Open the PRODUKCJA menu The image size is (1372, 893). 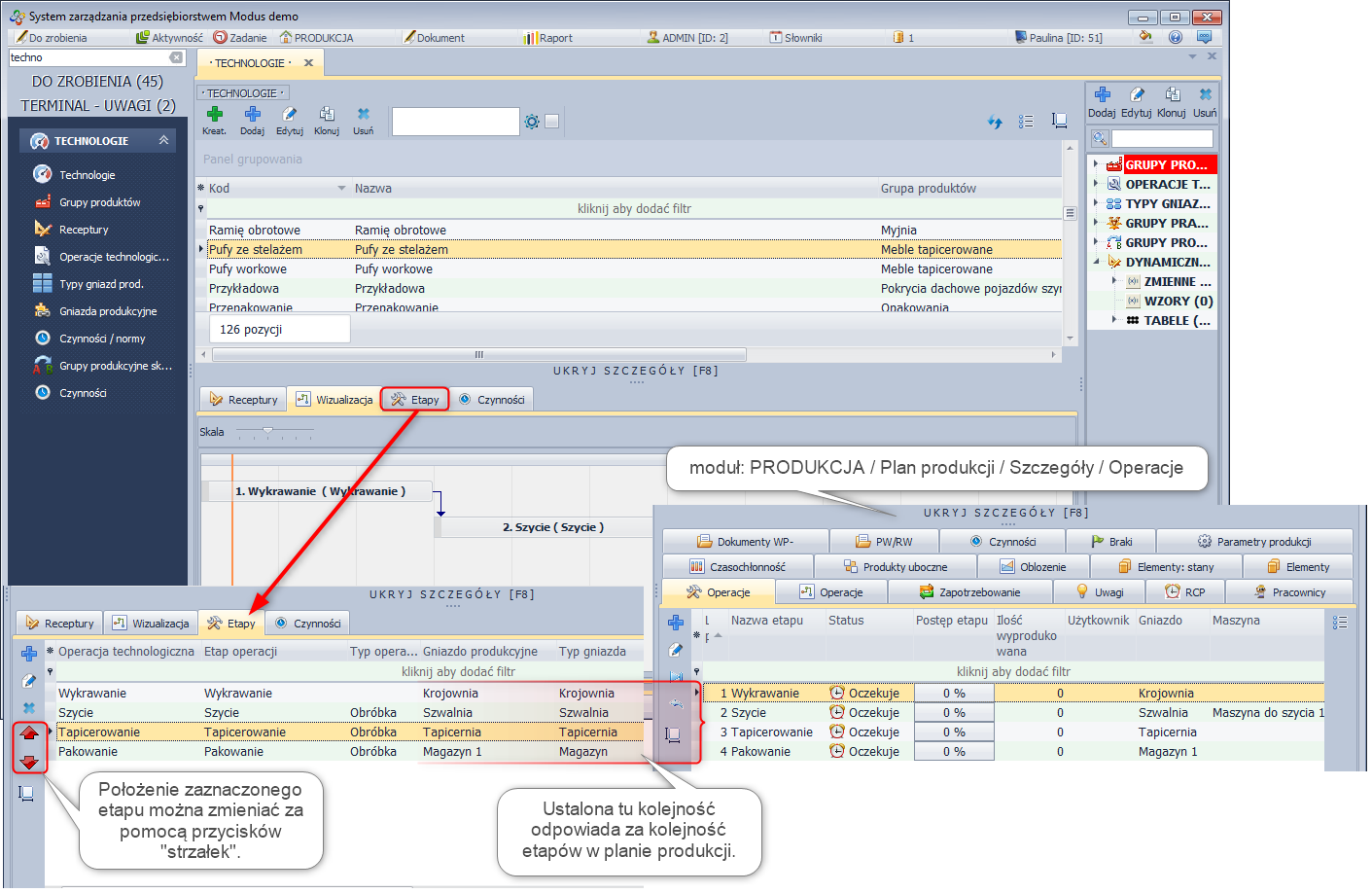(317, 38)
